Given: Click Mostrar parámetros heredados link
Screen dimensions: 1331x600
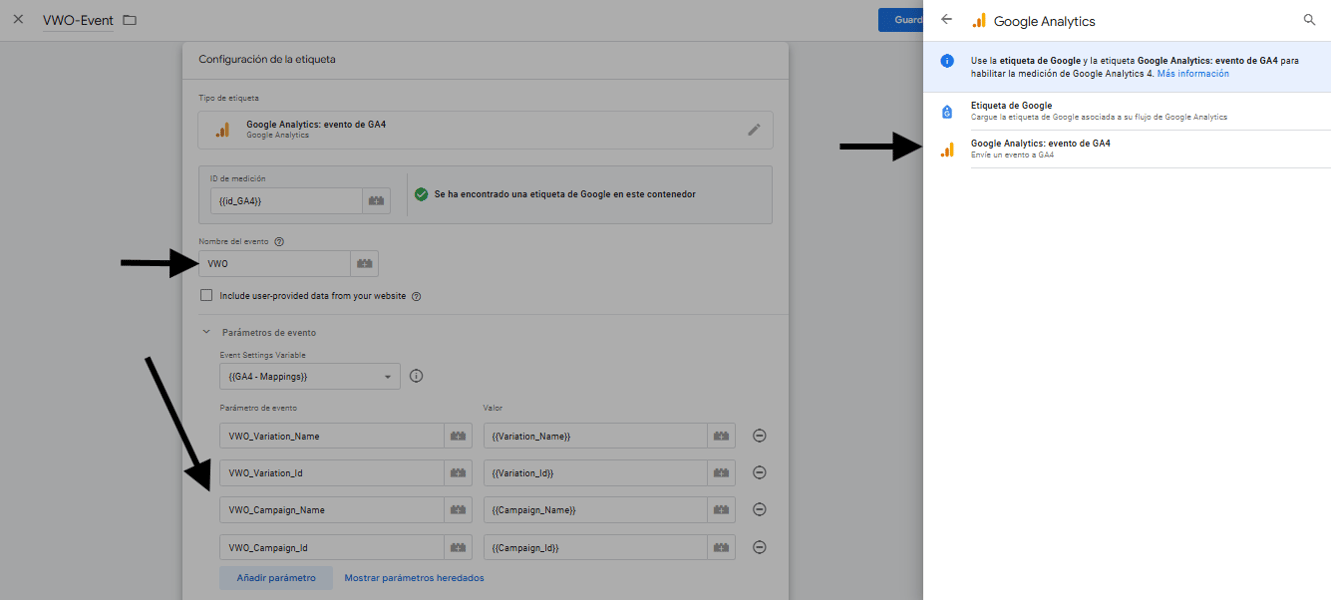Looking at the screenshot, I should click(414, 578).
